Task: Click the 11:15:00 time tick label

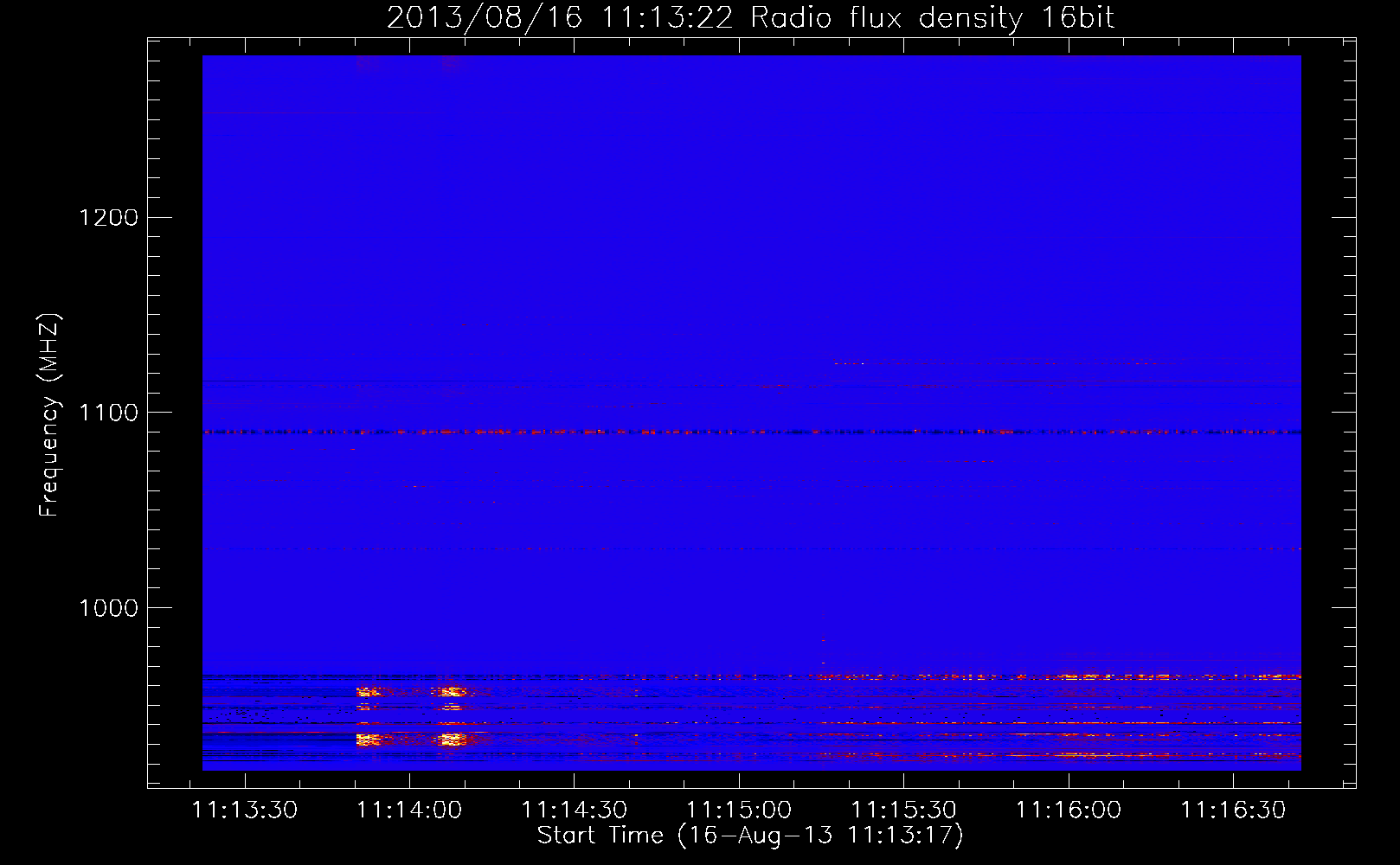Action: coord(739,811)
